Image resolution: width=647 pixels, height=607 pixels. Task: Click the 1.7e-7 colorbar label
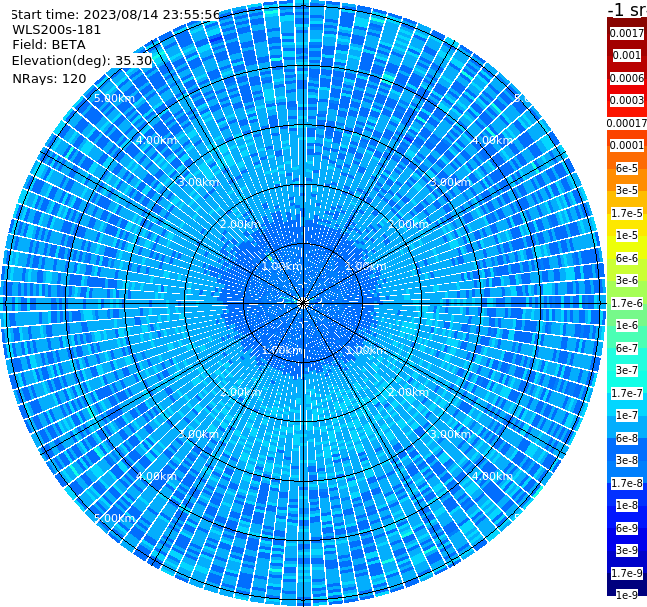pos(627,393)
